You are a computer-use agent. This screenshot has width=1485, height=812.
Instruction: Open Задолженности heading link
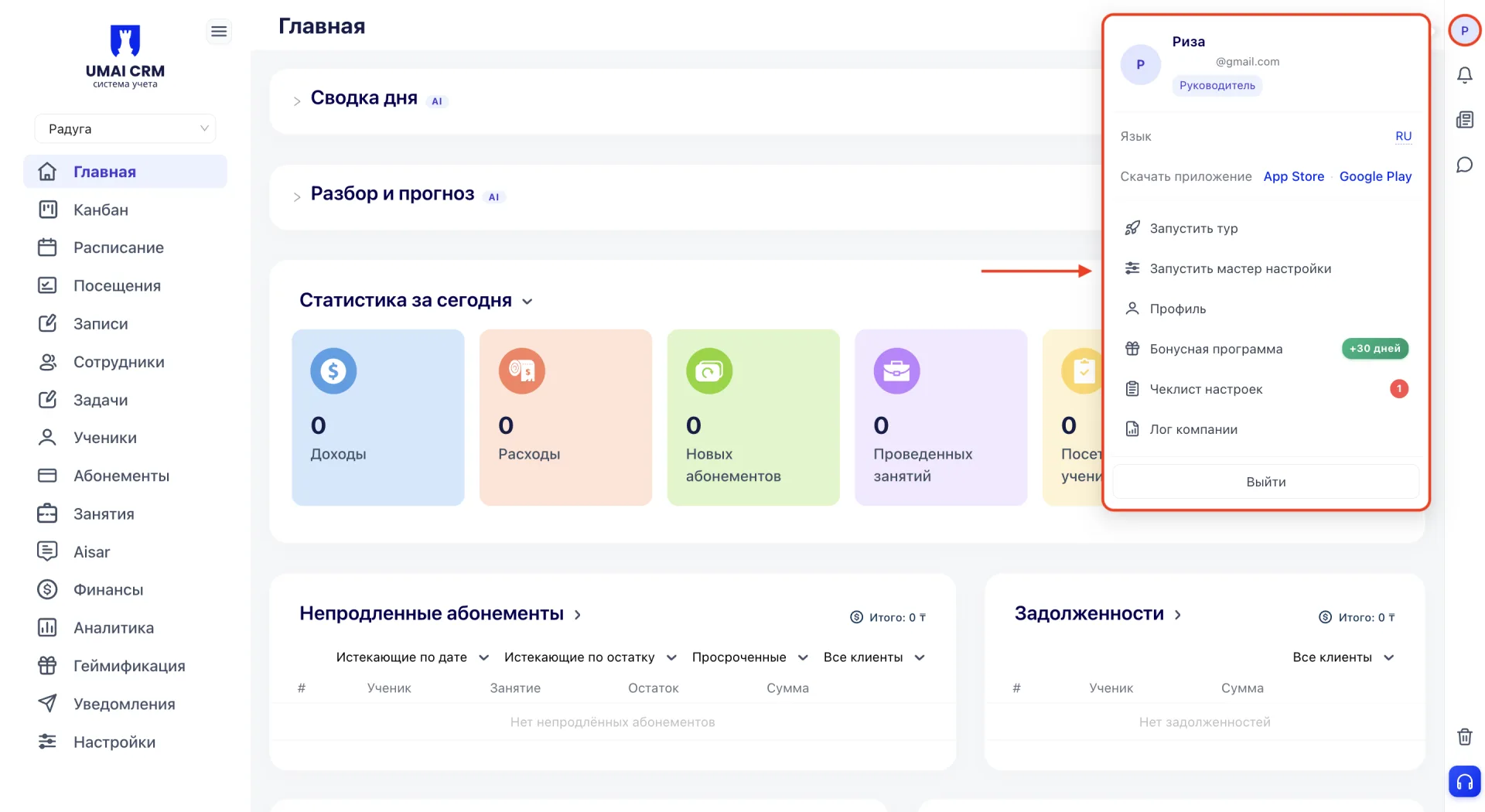coord(1098,614)
